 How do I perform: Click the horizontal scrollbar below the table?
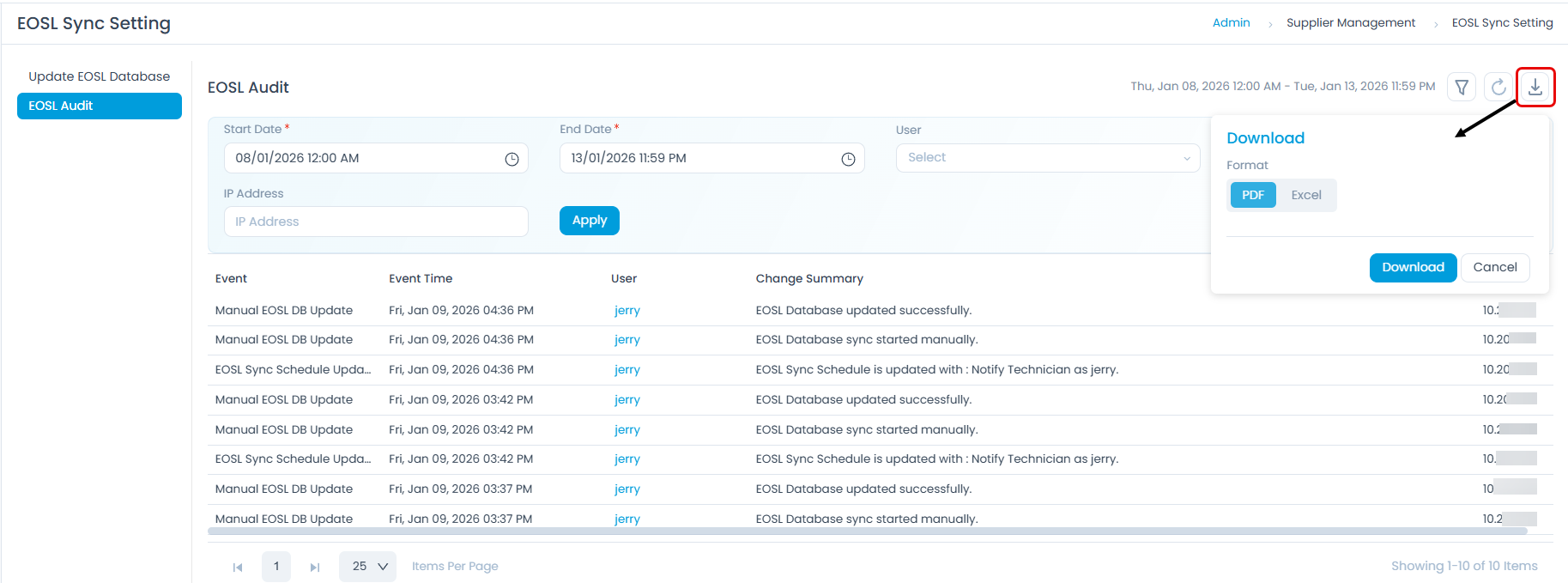point(867,531)
